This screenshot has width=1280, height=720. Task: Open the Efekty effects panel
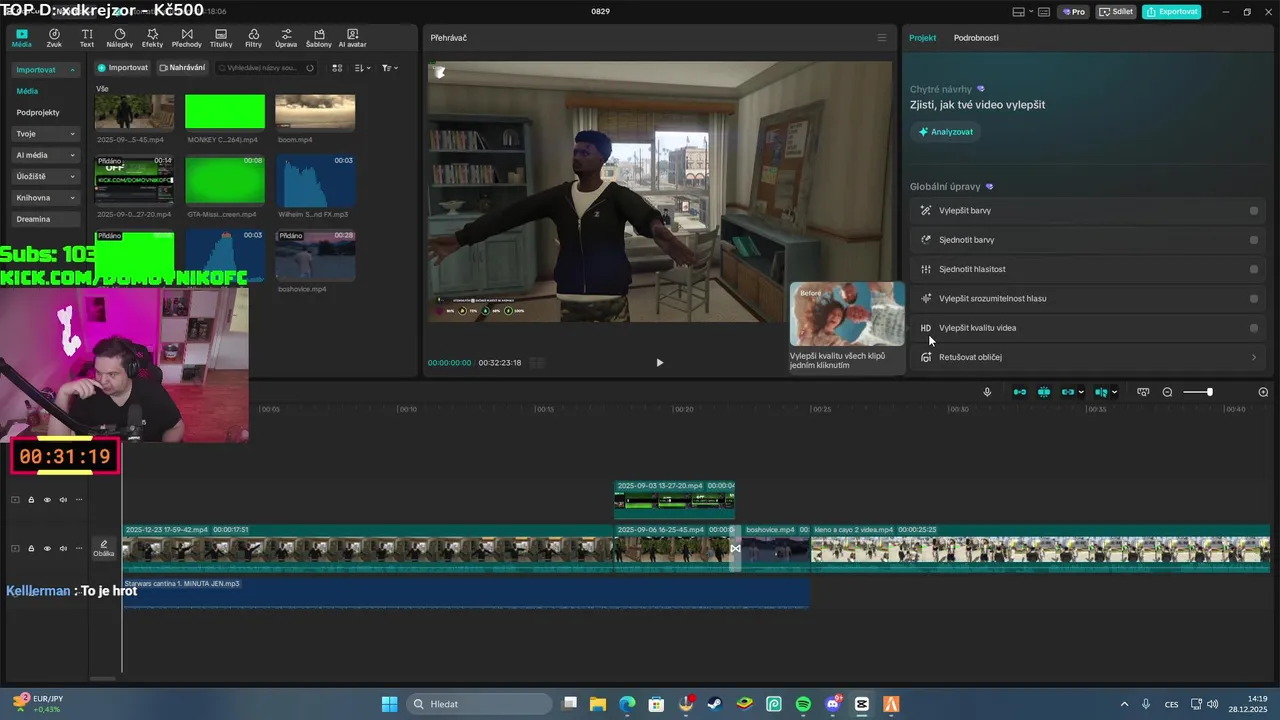[152, 38]
